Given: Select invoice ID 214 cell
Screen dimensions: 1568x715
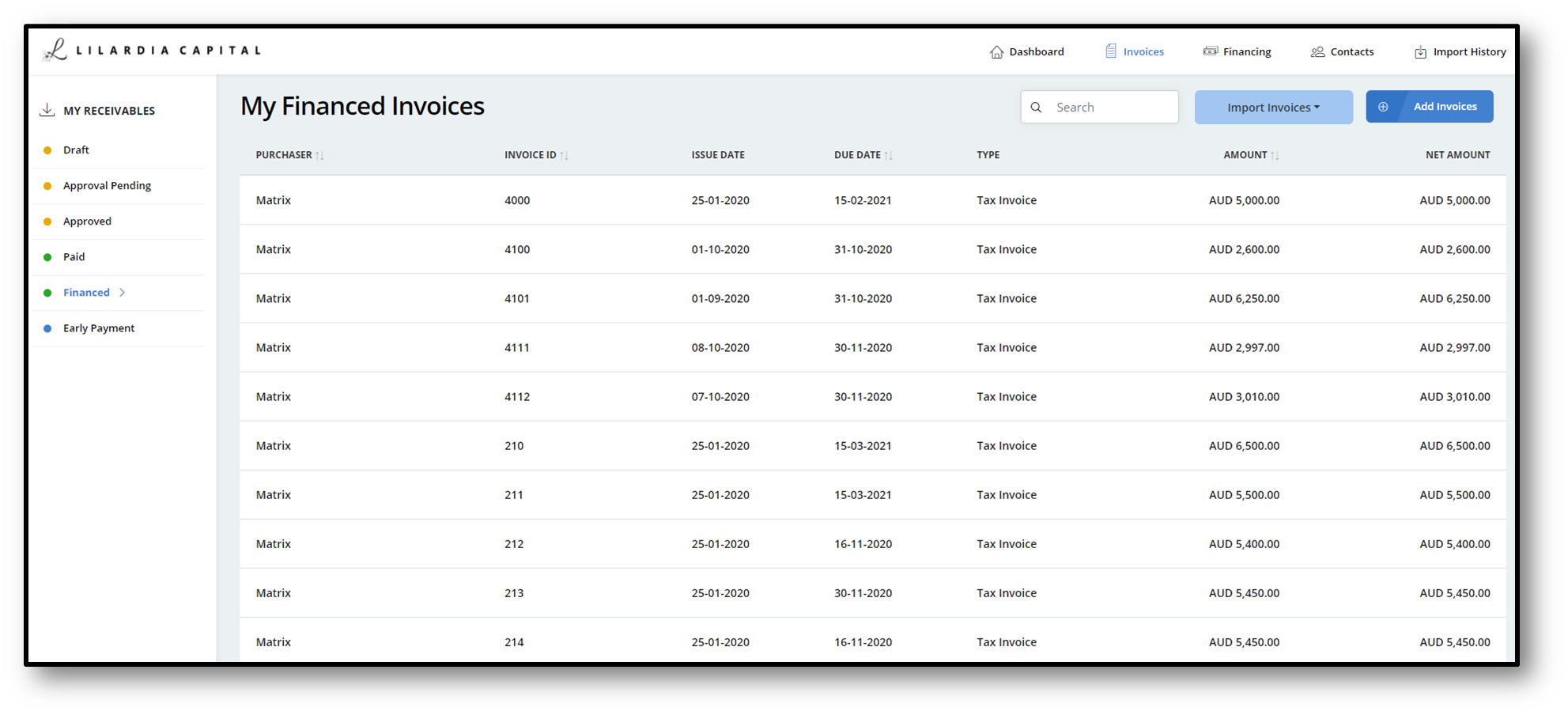Looking at the screenshot, I should point(514,641).
